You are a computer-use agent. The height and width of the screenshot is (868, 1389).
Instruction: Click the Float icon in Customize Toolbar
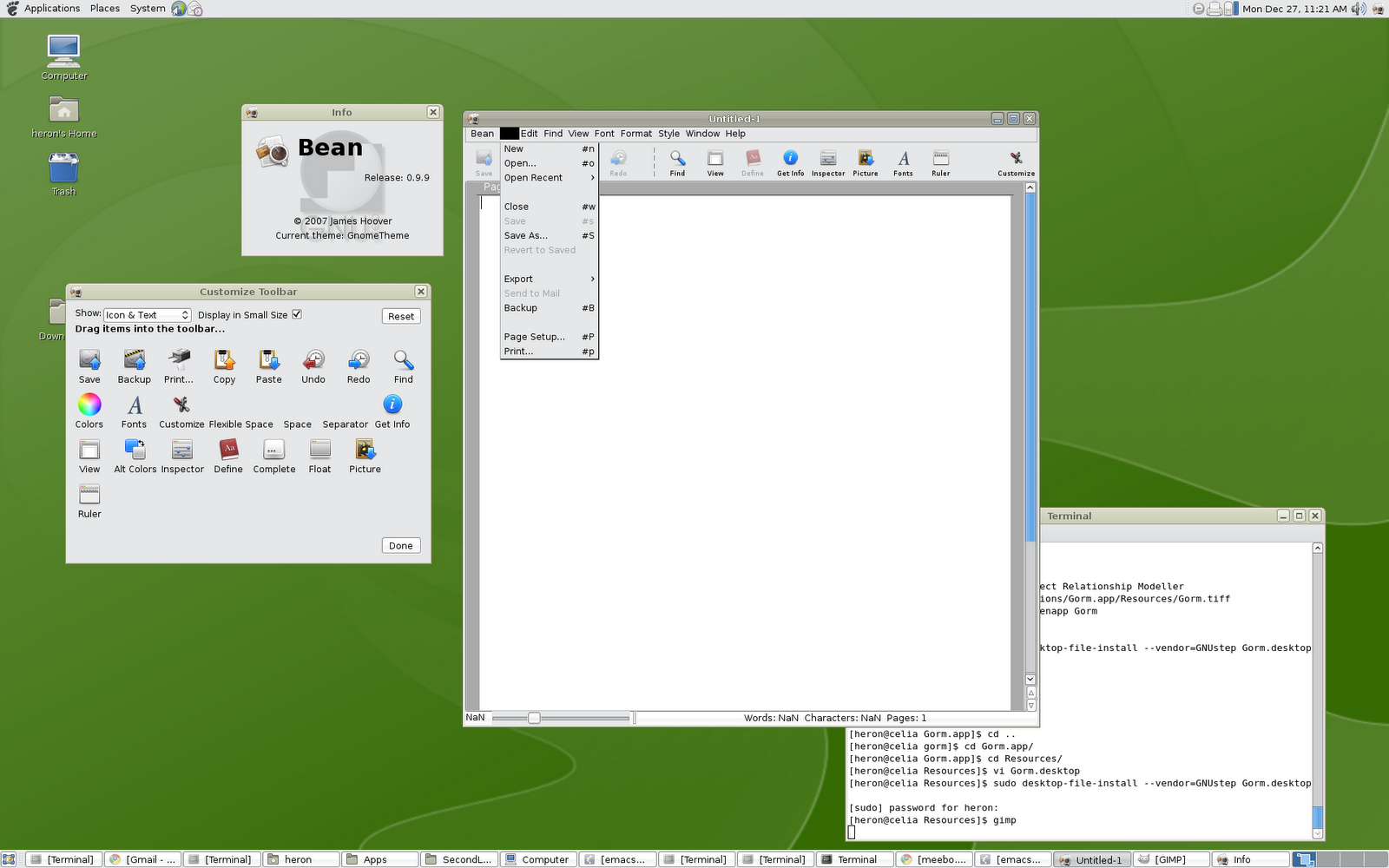[320, 450]
